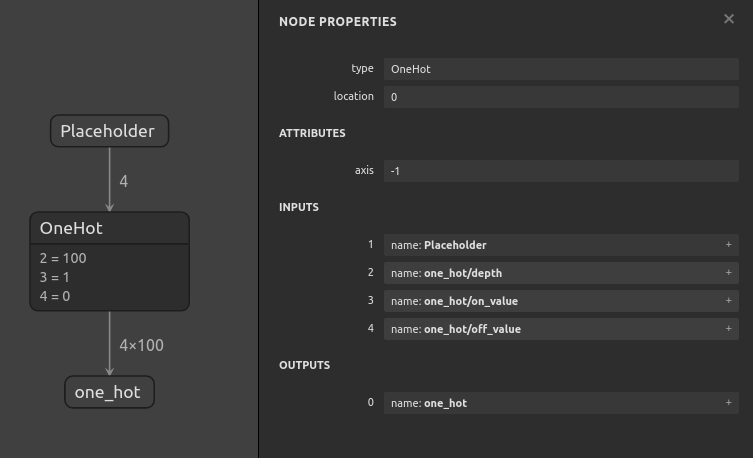This screenshot has height=458, width=753.
Task: Click the type field showing OneHot
Action: (561, 69)
